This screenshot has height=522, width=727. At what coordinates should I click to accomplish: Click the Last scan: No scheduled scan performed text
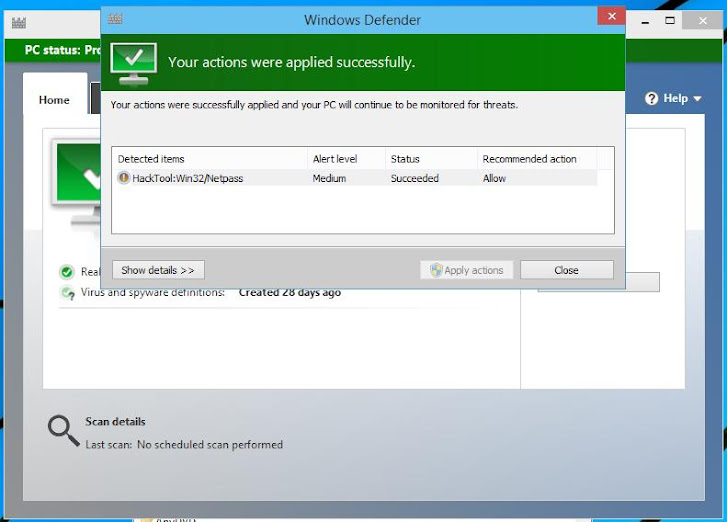[184, 445]
